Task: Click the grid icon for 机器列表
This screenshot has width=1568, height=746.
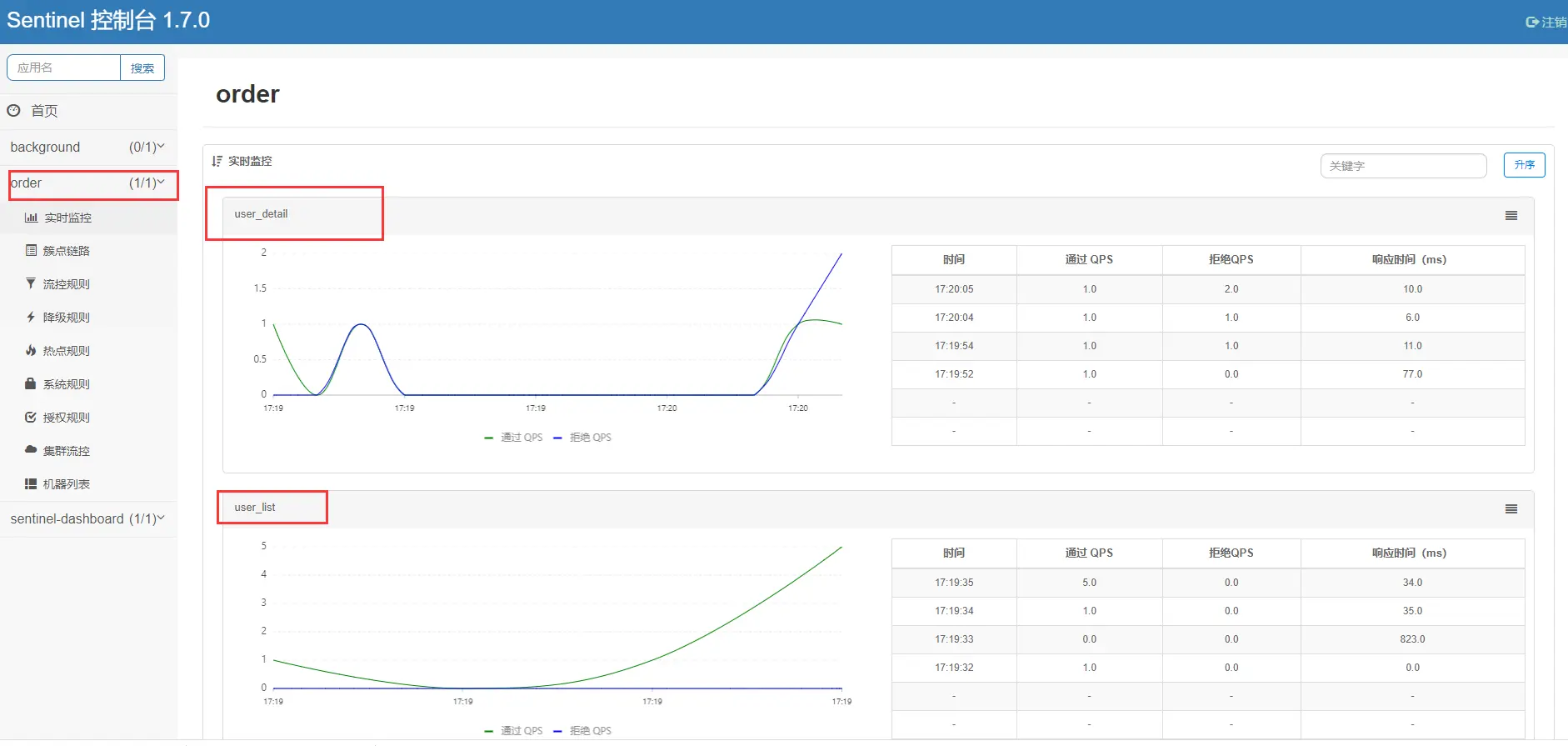Action: pos(31,483)
